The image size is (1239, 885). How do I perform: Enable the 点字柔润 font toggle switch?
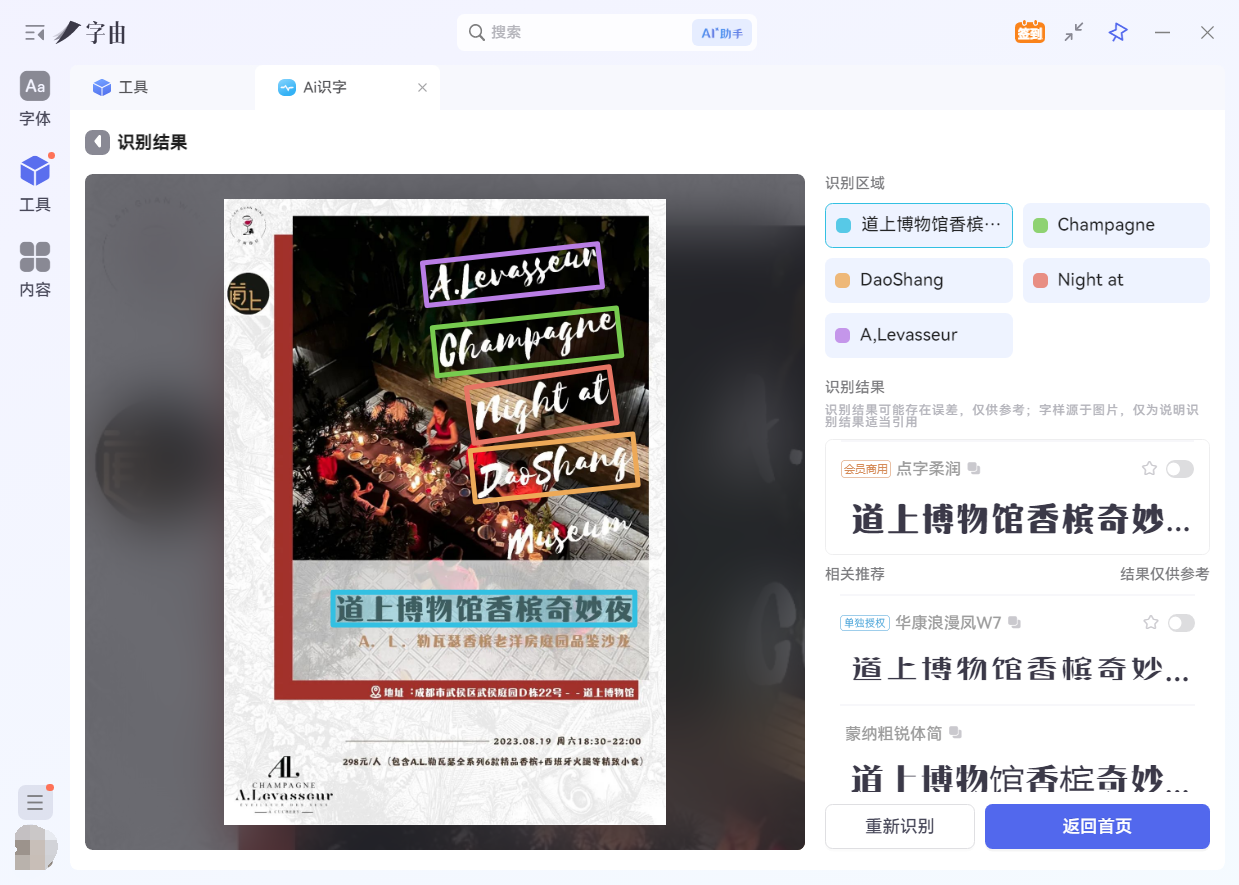pyautogui.click(x=1179, y=468)
